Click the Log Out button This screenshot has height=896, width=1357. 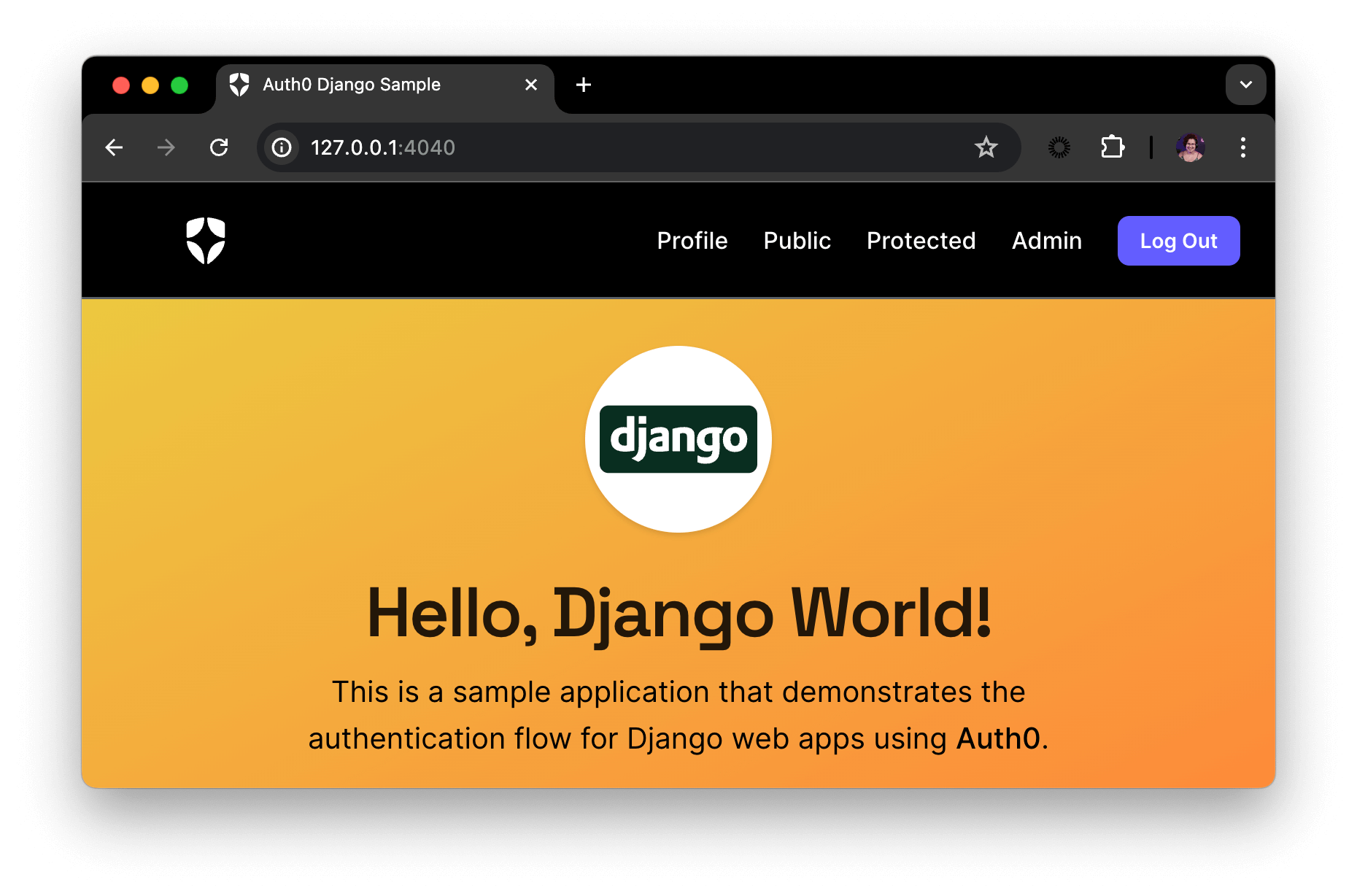pyautogui.click(x=1178, y=240)
